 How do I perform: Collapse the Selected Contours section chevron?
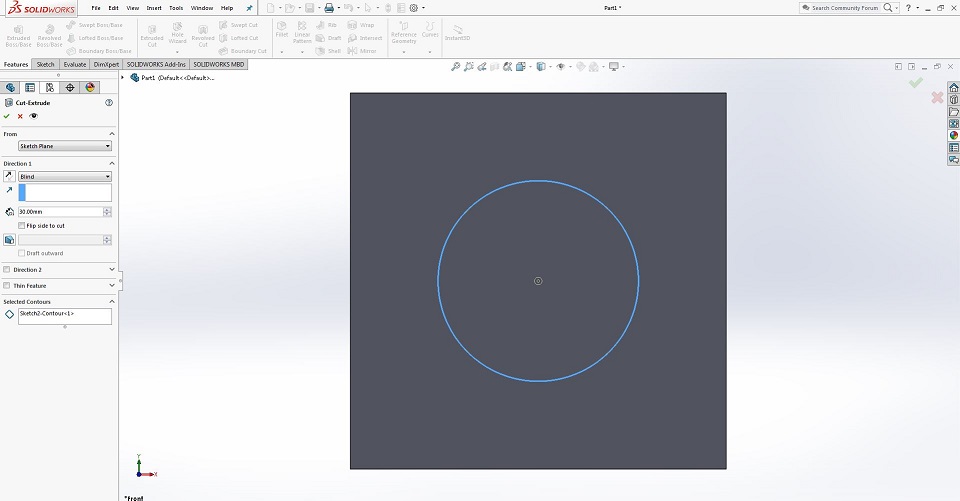click(x=112, y=301)
